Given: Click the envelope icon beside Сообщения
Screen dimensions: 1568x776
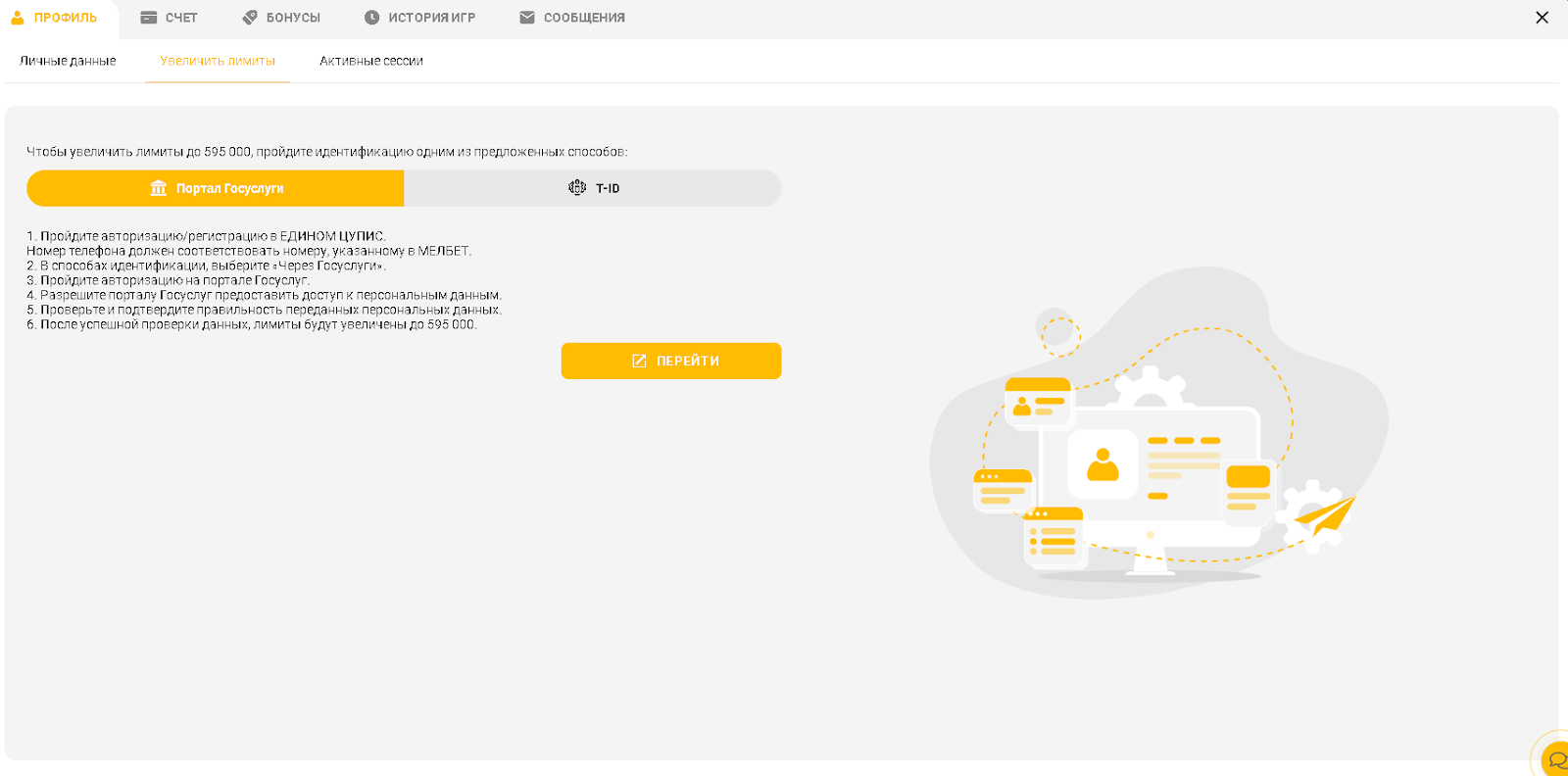Looking at the screenshot, I should click(x=527, y=18).
